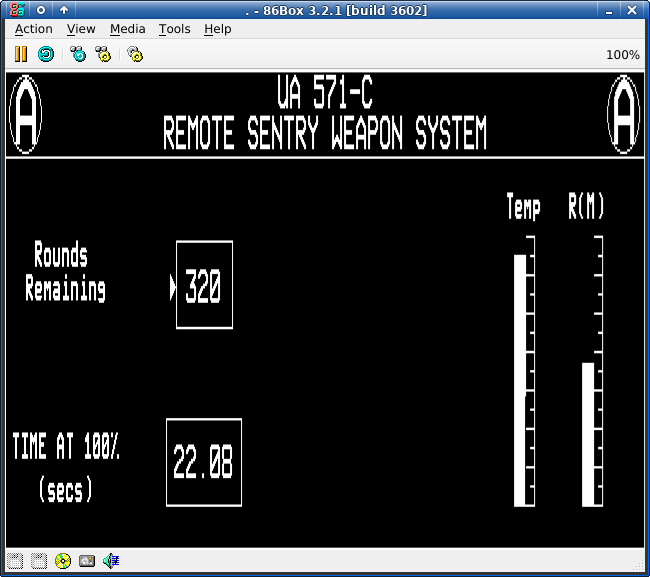Send Ctrl+Alt+Esc via the toolbar icon
650x577 pixels.
click(103, 54)
